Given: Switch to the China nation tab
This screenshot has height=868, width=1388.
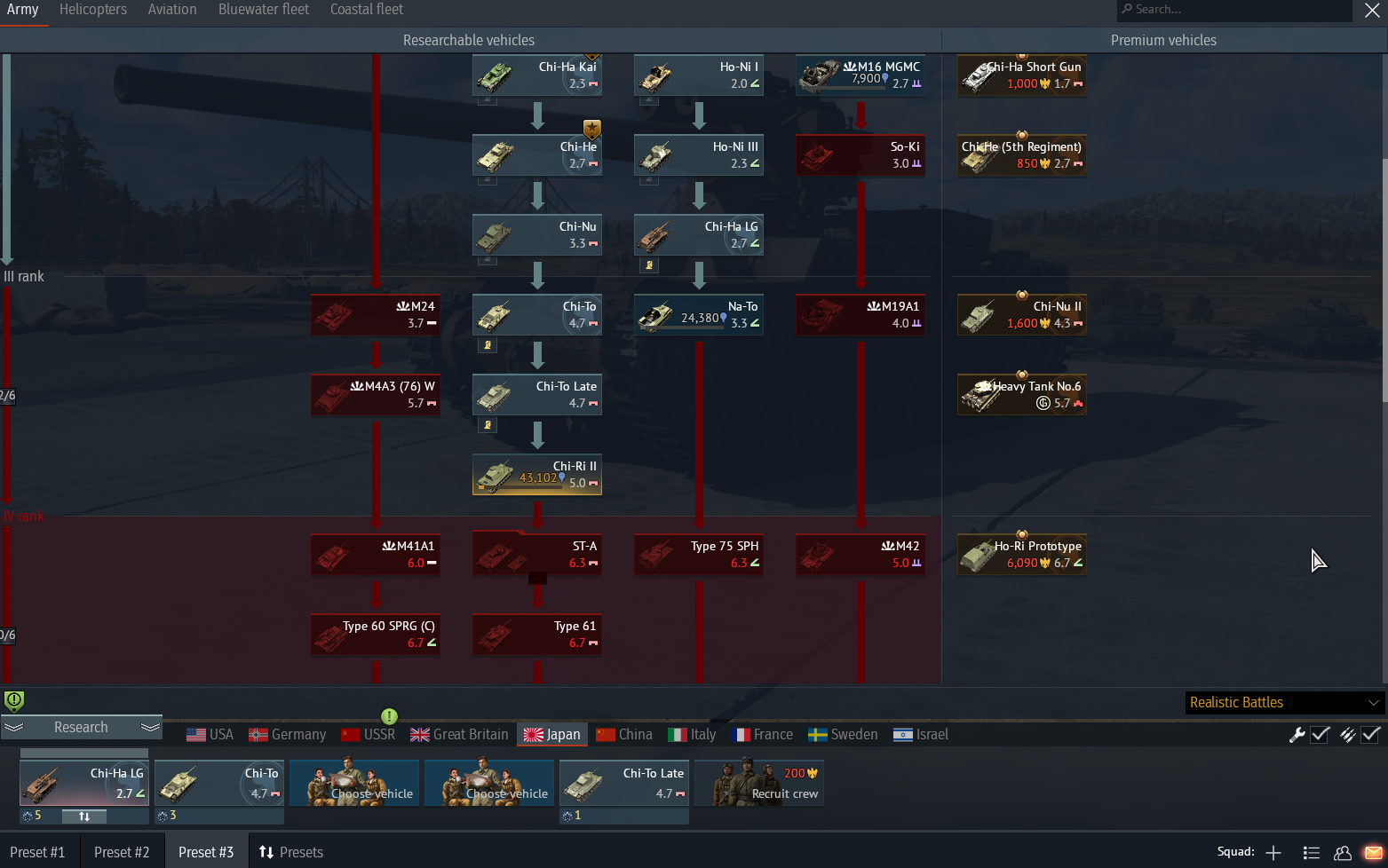Looking at the screenshot, I should (x=624, y=735).
